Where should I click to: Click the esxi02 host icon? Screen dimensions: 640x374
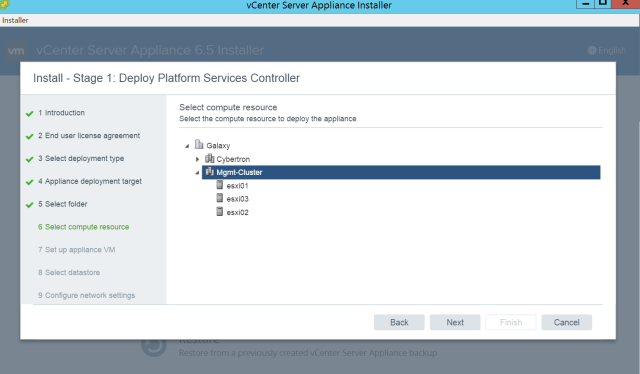[x=220, y=211]
